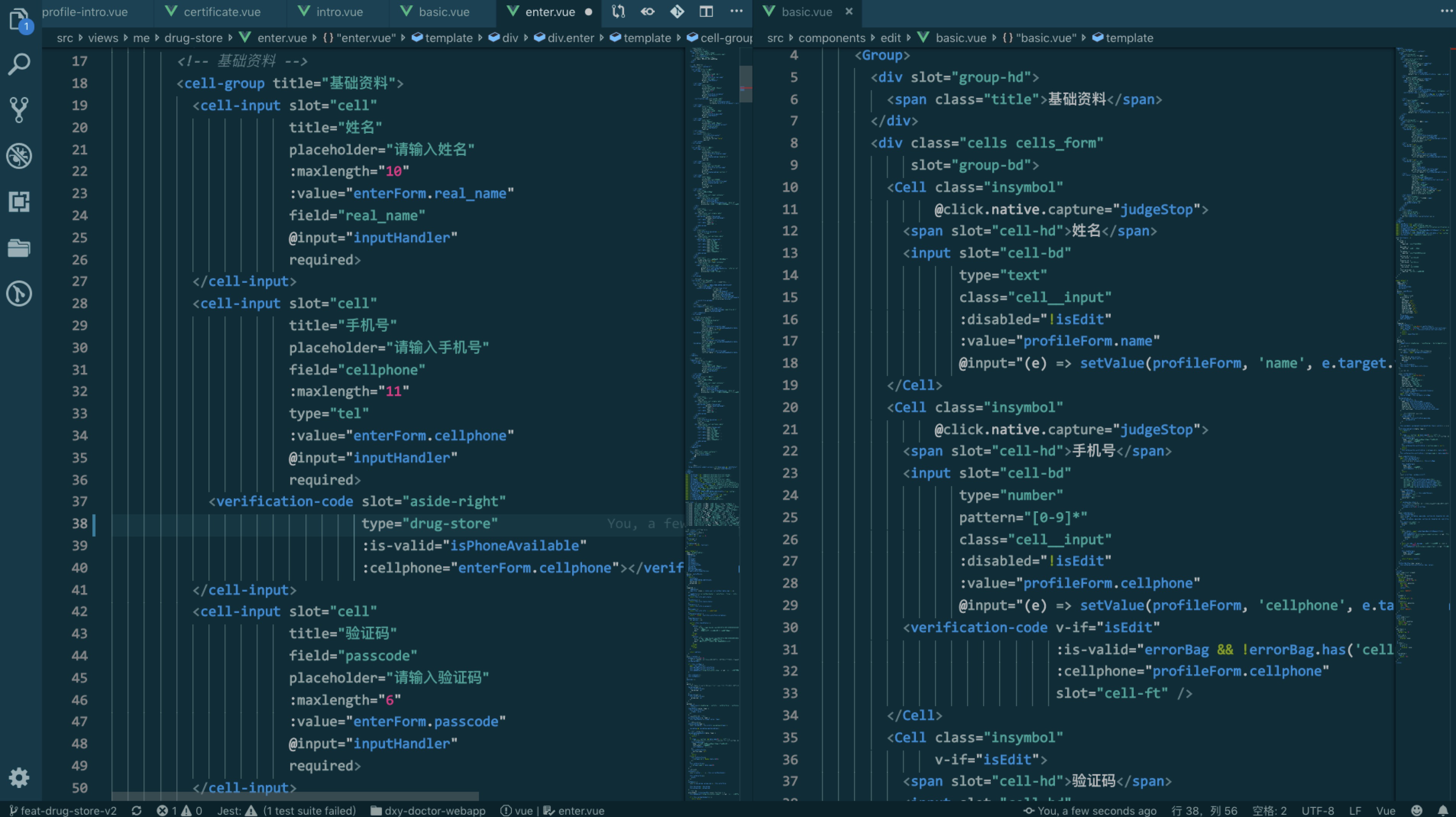Open the Debug view
This screenshot has width=1456, height=817.
pyautogui.click(x=19, y=156)
